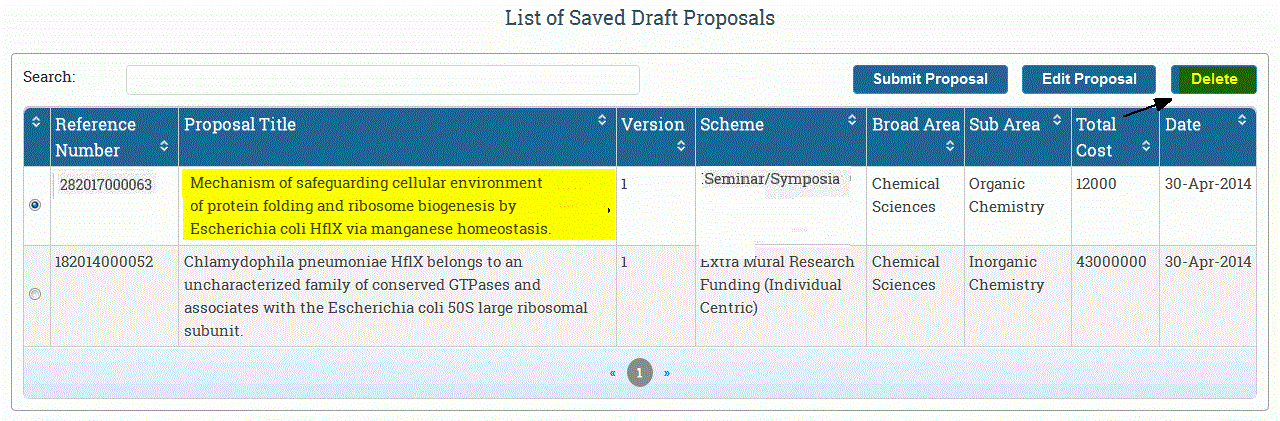This screenshot has height=421, width=1280.
Task: Select radio button for proposal 282017000063
Action: (36, 204)
